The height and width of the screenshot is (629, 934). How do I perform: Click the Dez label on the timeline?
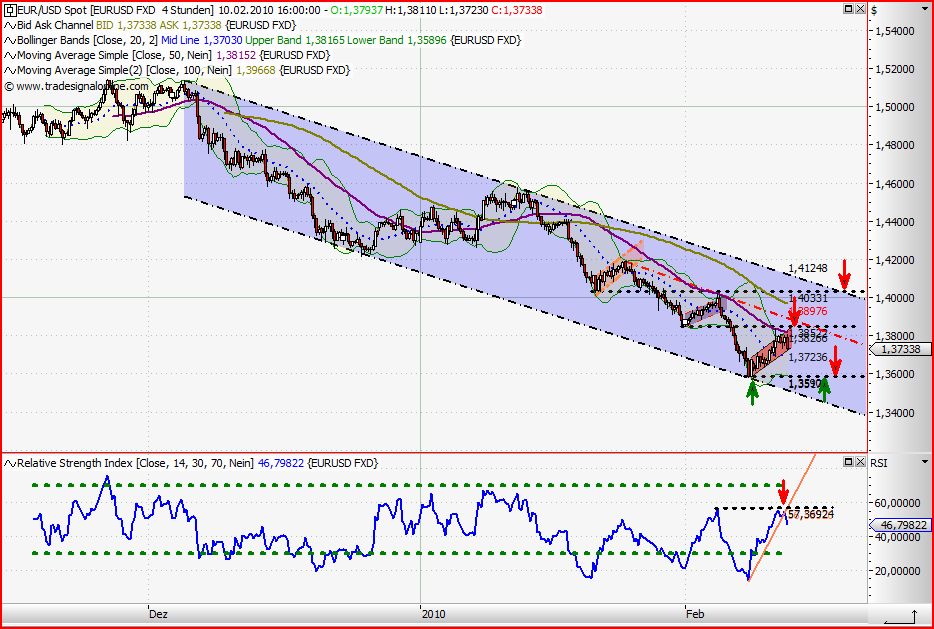pos(158,615)
